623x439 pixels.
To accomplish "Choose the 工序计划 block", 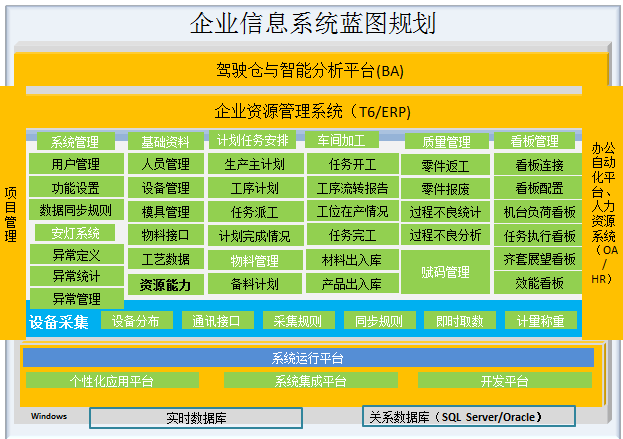I will [x=255, y=188].
